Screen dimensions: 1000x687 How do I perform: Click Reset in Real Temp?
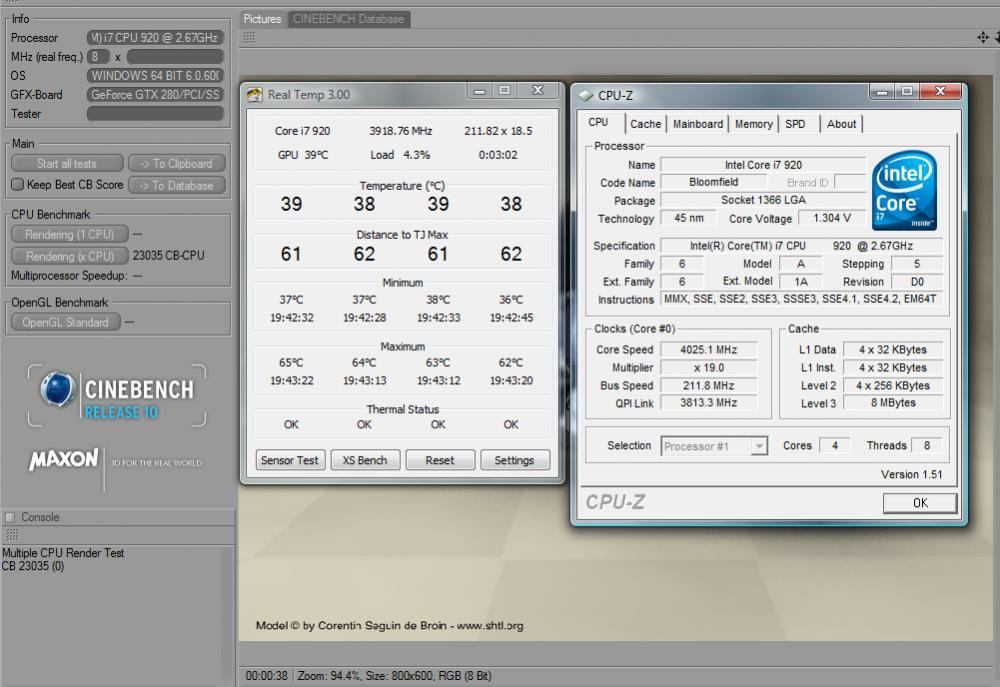[x=440, y=460]
